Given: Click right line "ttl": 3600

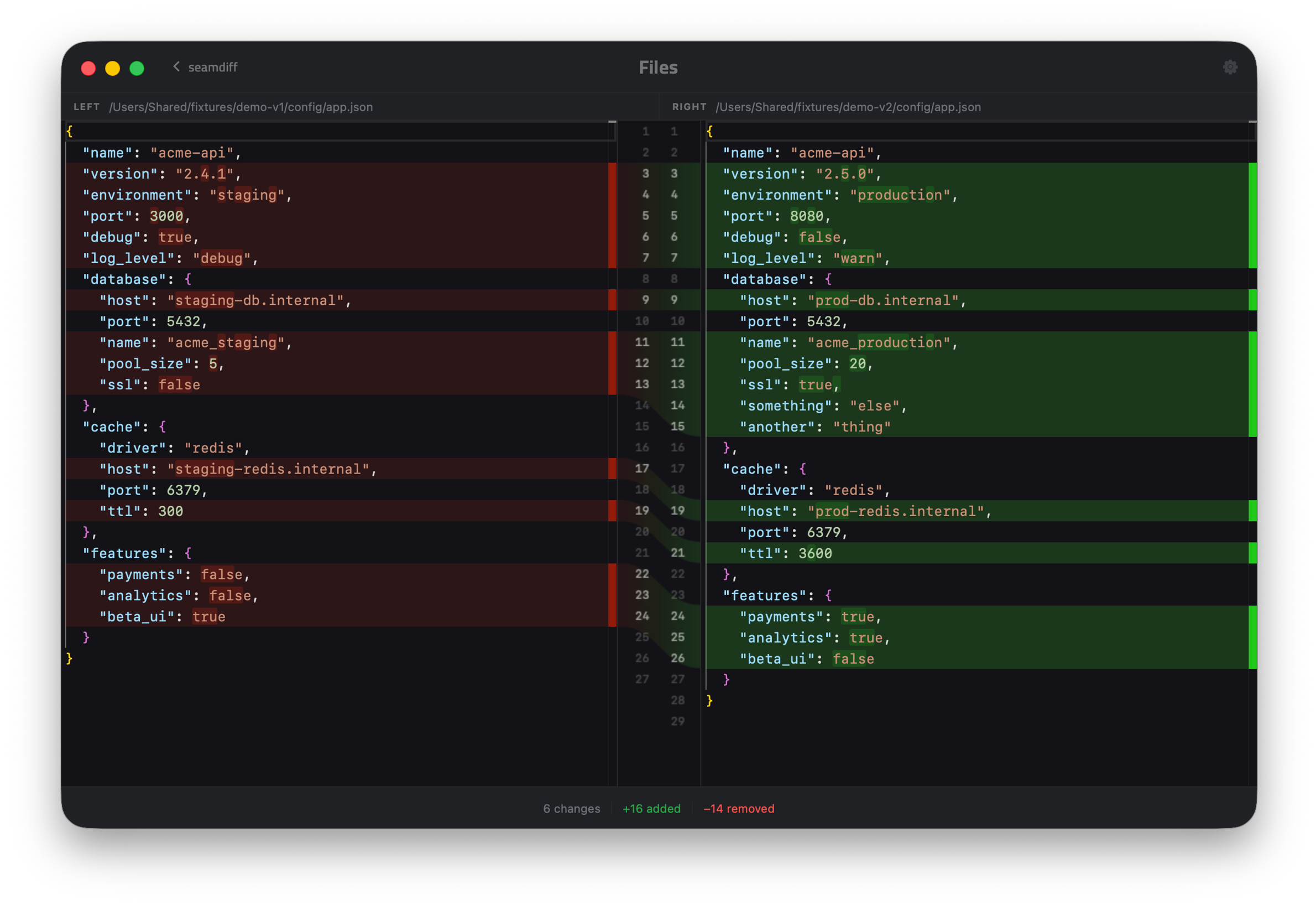Looking at the screenshot, I should [x=976, y=553].
